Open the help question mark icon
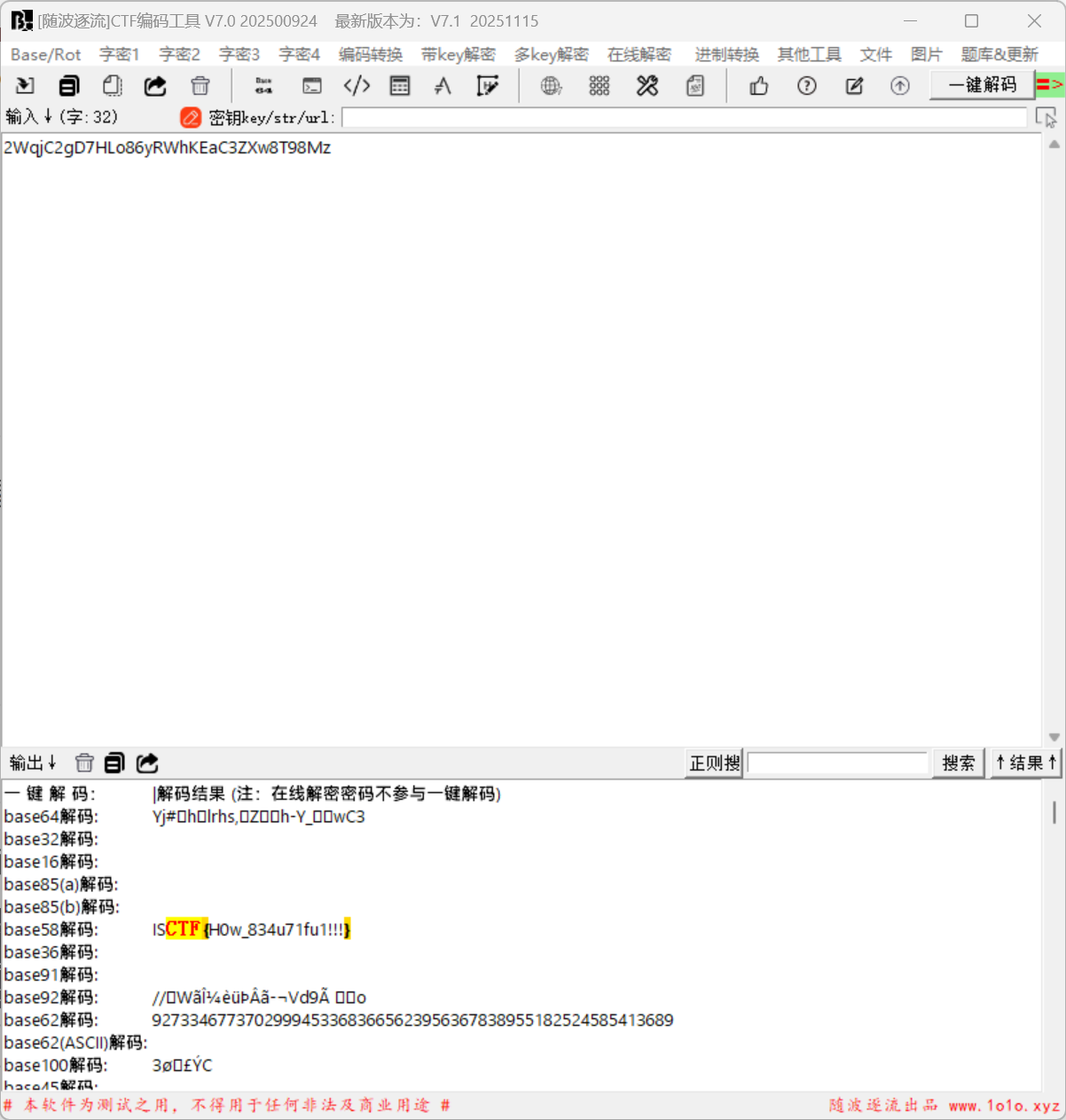 (x=806, y=86)
